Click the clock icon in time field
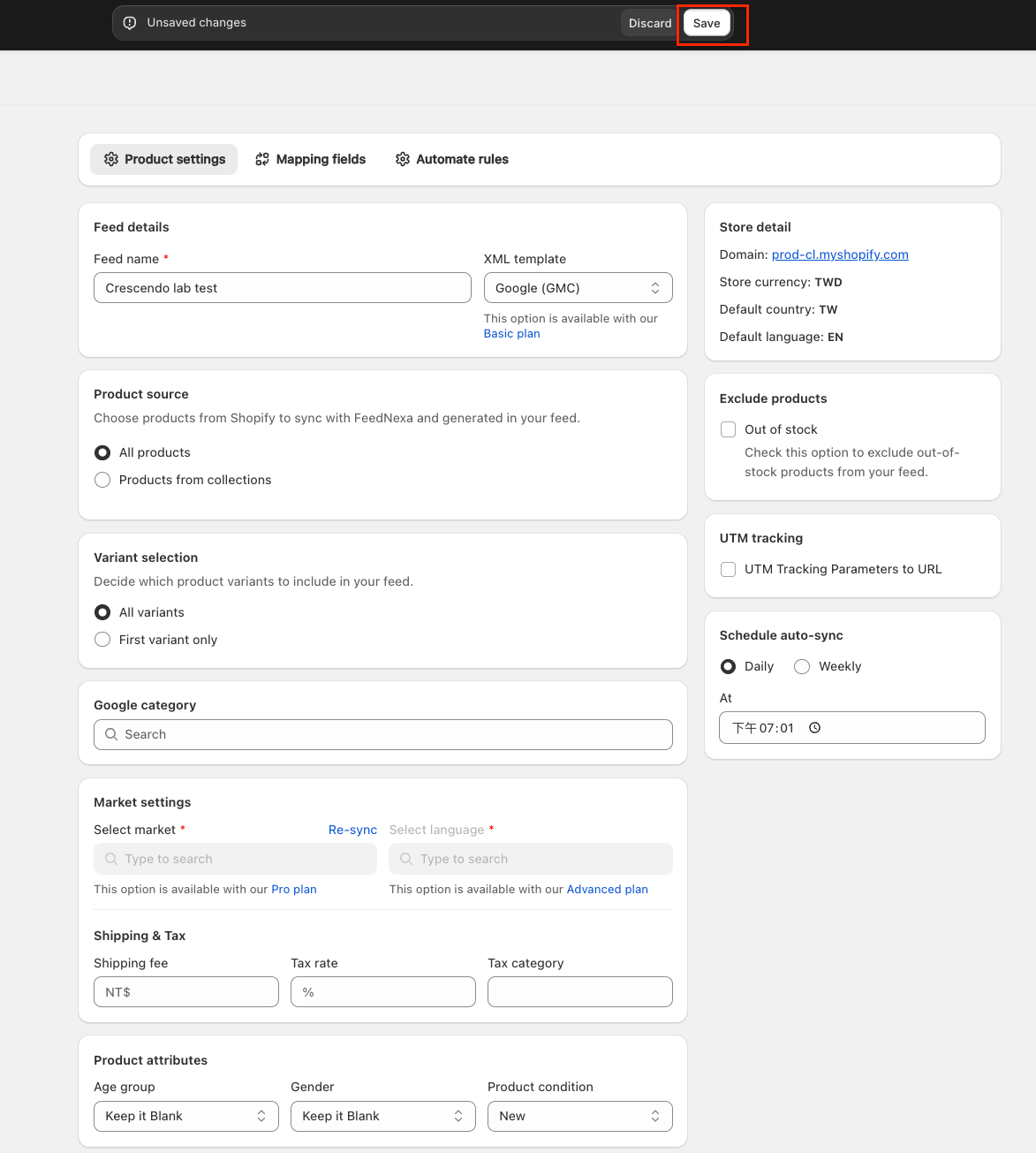 815,728
